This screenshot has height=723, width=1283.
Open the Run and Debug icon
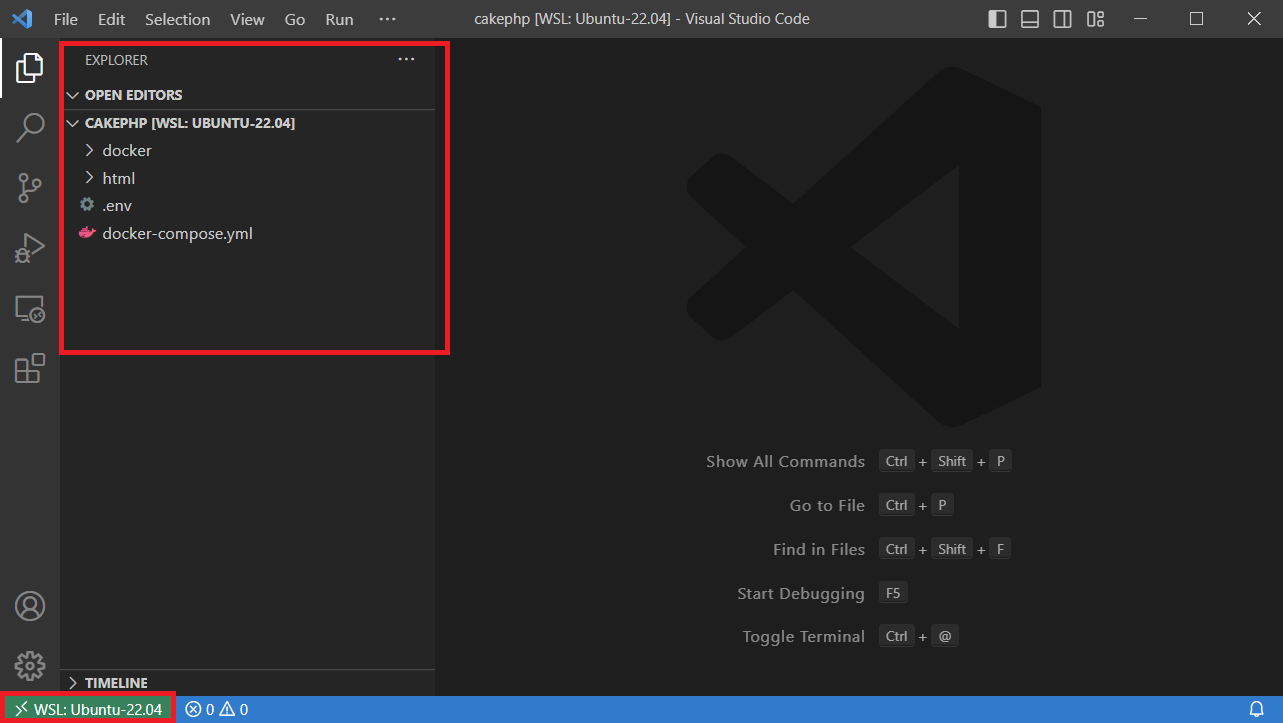(30, 248)
